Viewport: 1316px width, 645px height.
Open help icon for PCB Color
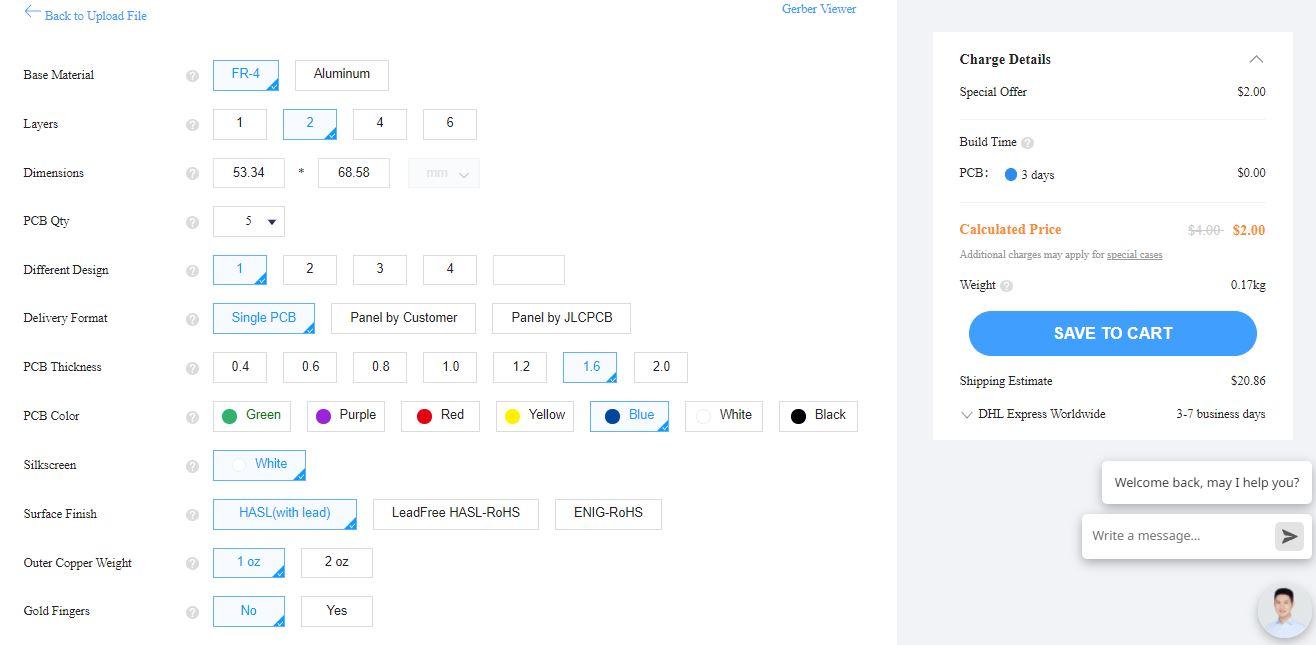click(x=192, y=417)
